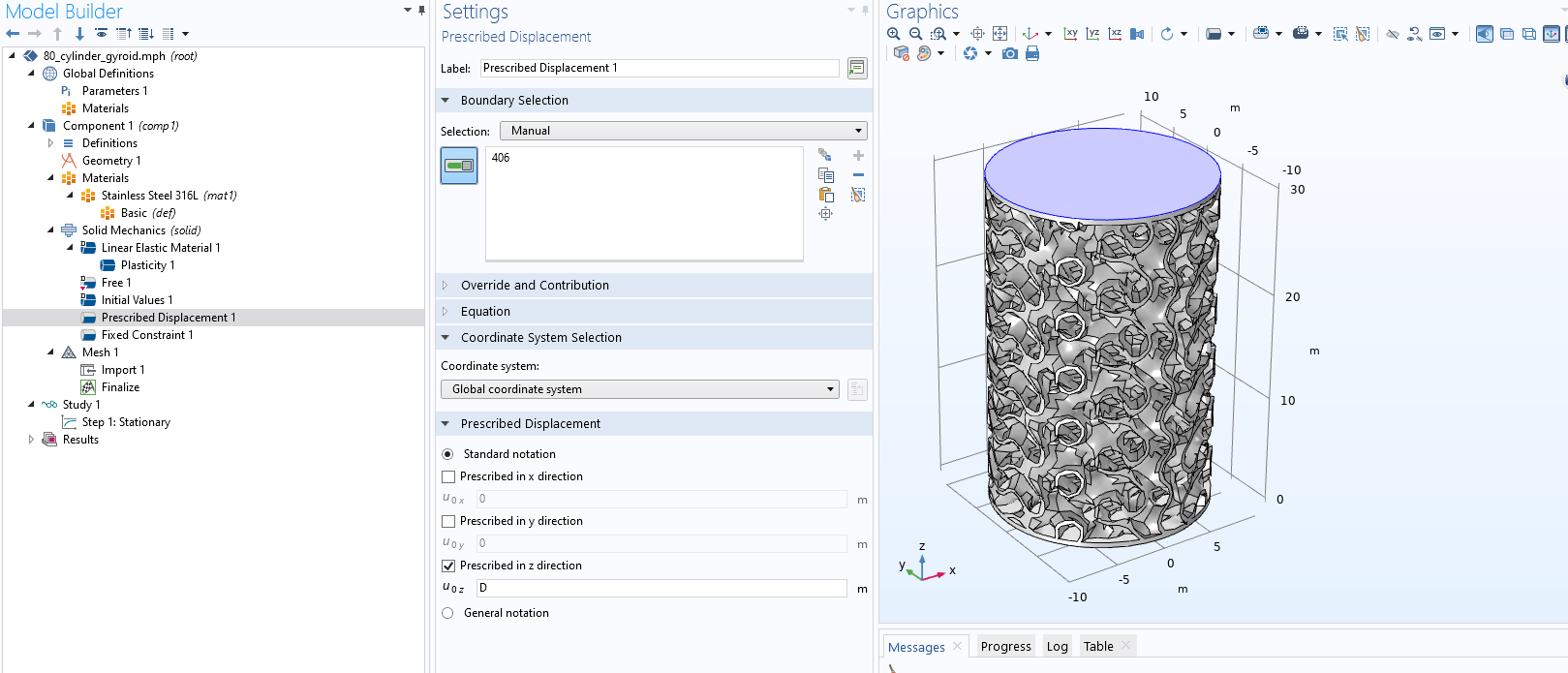This screenshot has width=1568, height=673.
Task: Expand the Equation section
Action: (x=485, y=312)
